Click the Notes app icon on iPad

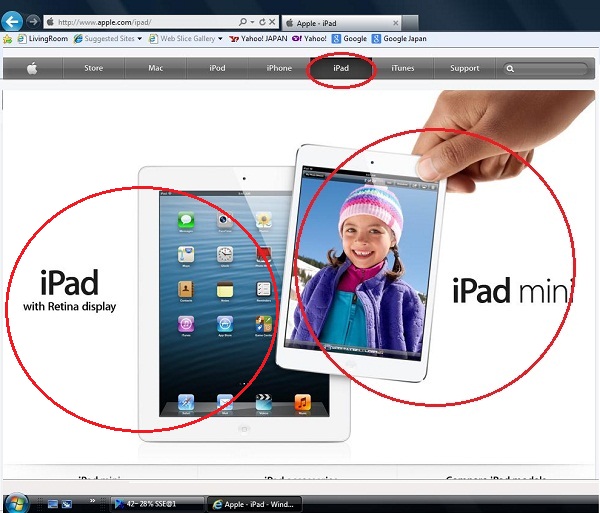[225, 290]
